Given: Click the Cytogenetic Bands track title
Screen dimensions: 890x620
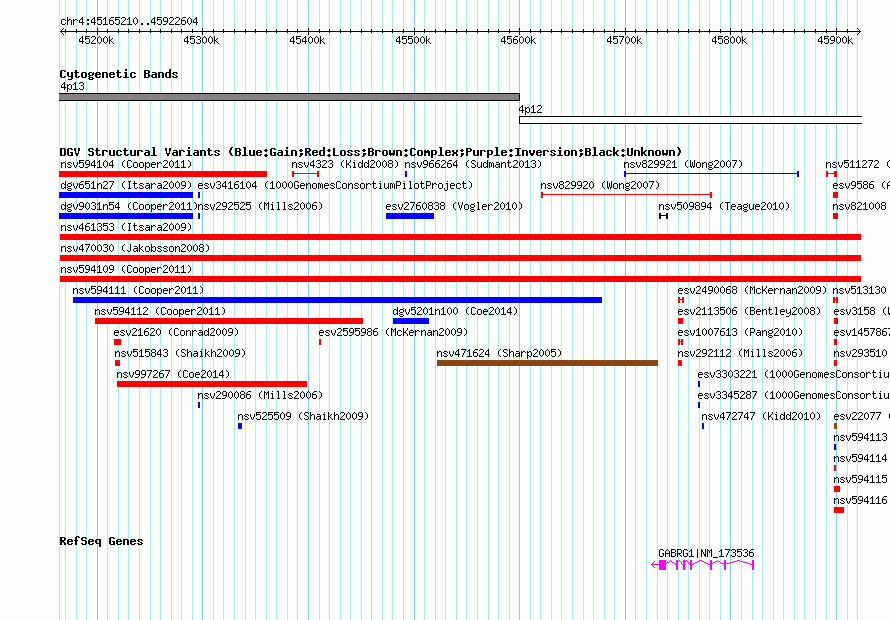Looking at the screenshot, I should coord(119,74).
